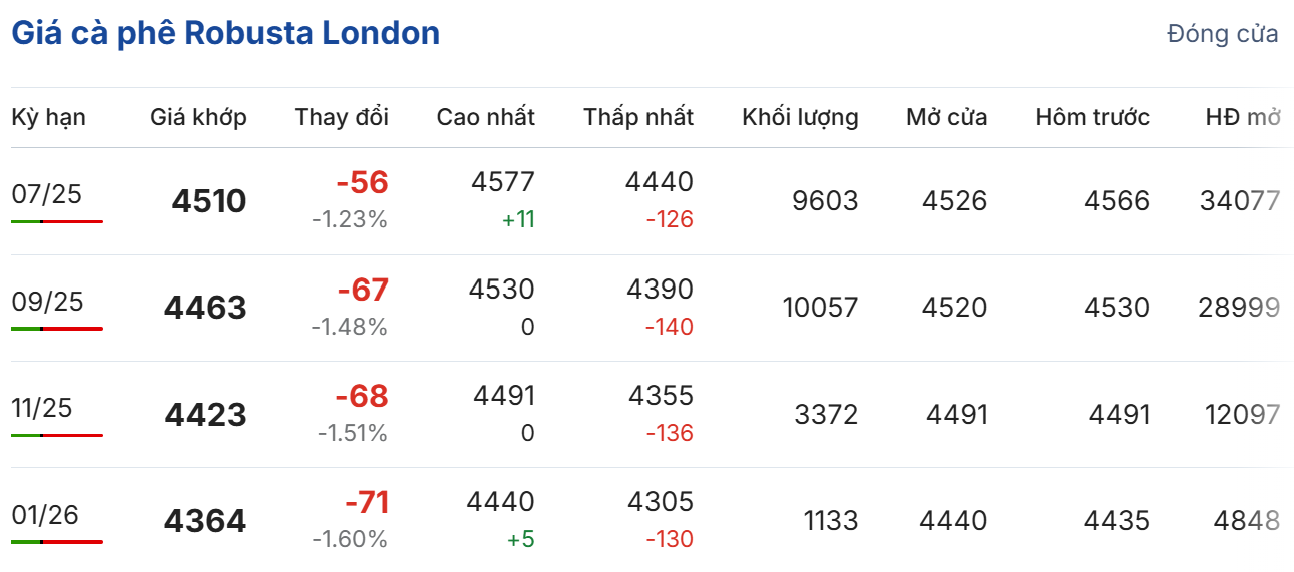Click the 'Khối lượng' column header
1294x572 pixels.
pyautogui.click(x=800, y=117)
